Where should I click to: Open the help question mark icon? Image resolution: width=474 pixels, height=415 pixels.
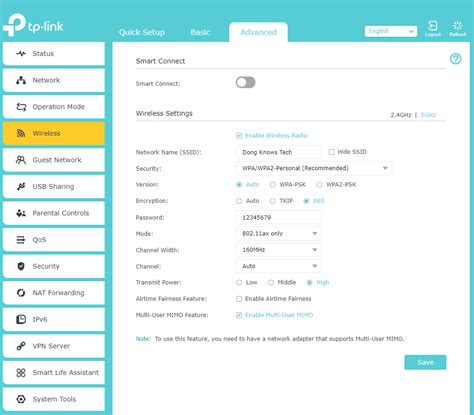point(456,59)
